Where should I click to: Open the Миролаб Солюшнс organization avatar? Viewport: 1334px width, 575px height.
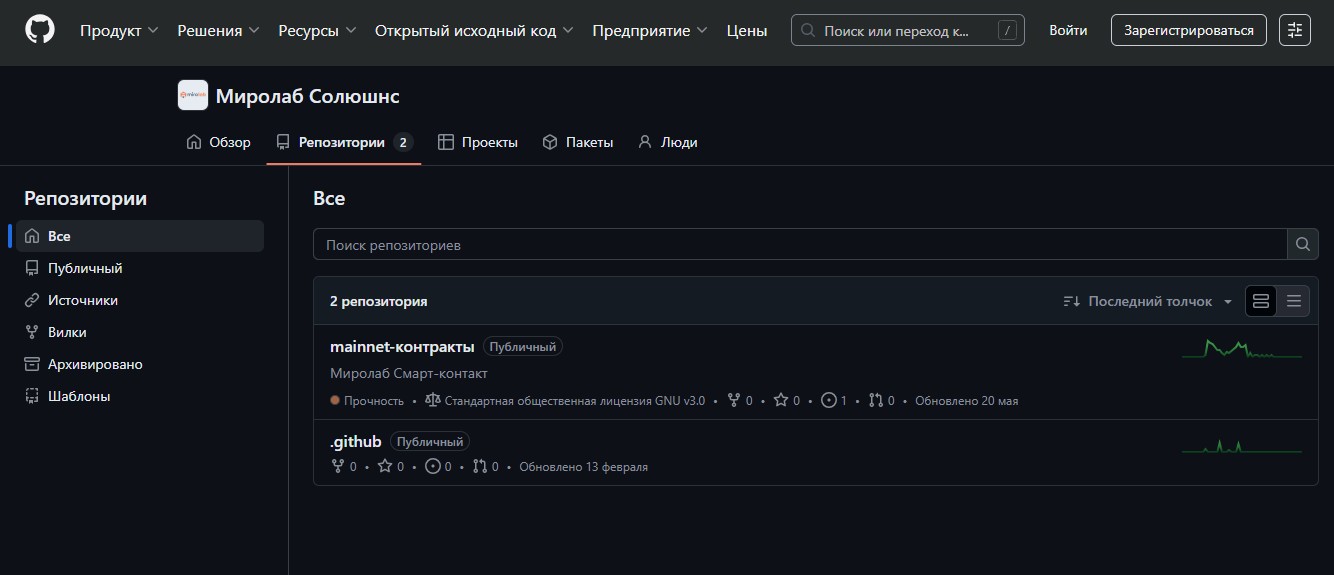click(193, 96)
